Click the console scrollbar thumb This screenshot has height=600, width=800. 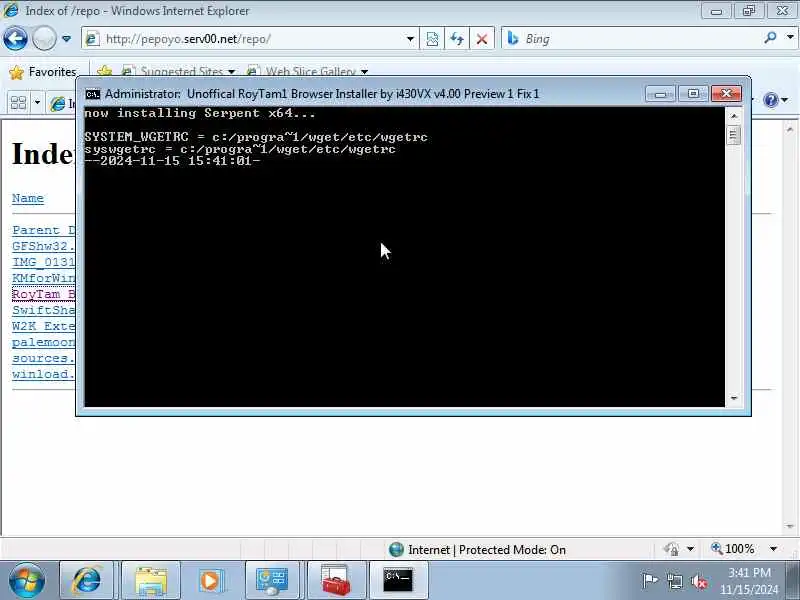point(734,135)
